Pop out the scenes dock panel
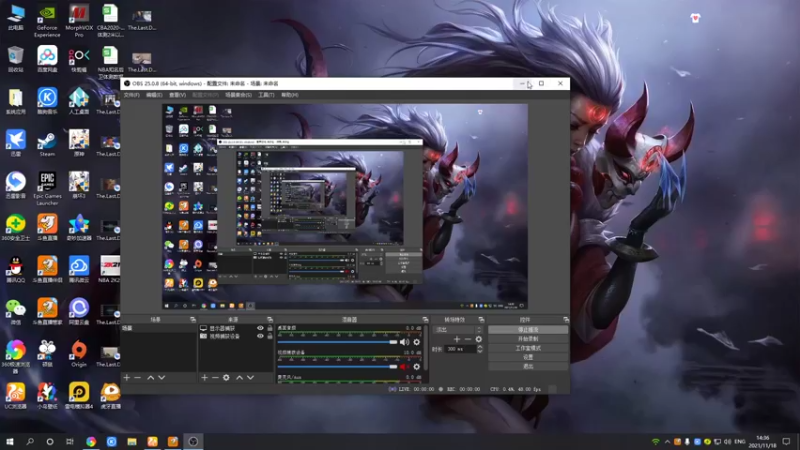This screenshot has width=800, height=450. [193, 319]
